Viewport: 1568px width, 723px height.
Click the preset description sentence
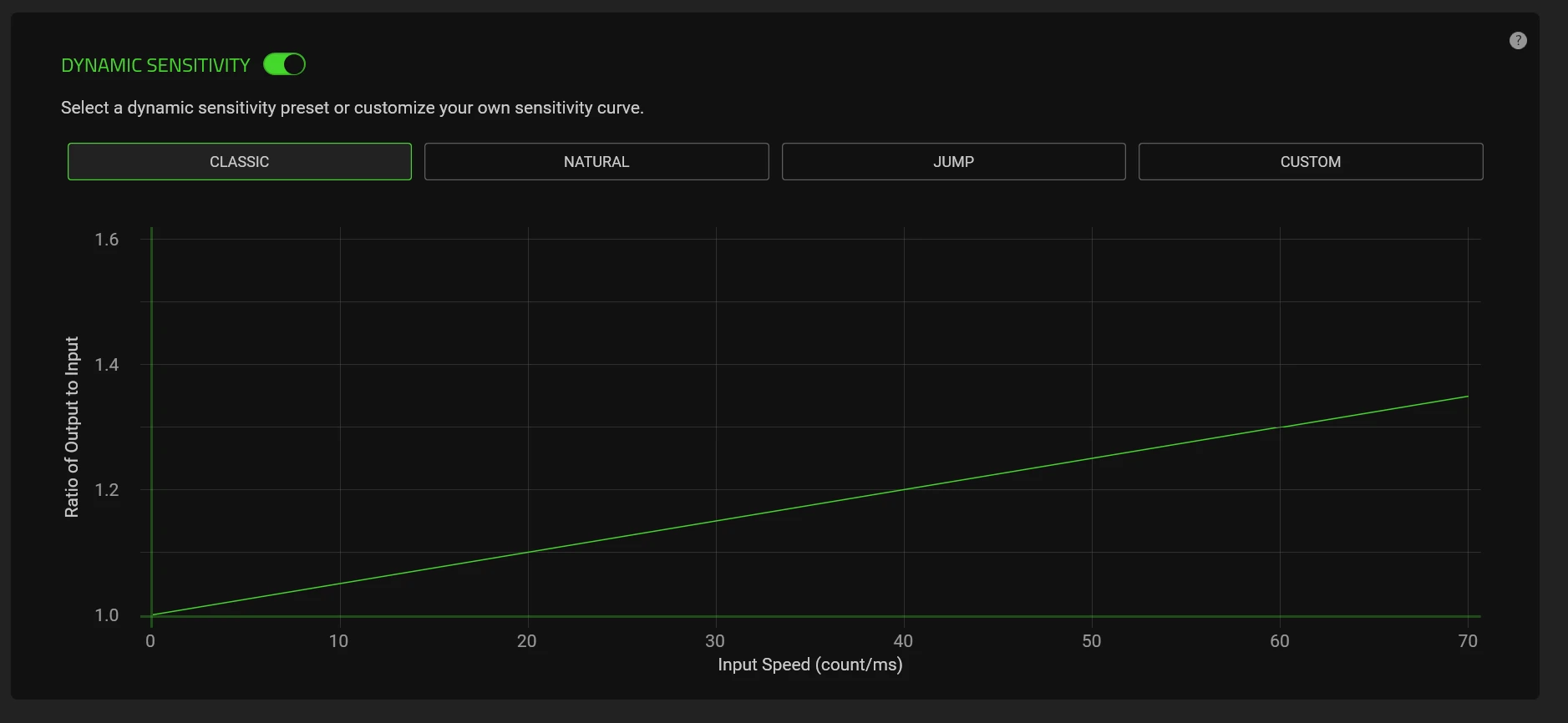click(x=353, y=108)
